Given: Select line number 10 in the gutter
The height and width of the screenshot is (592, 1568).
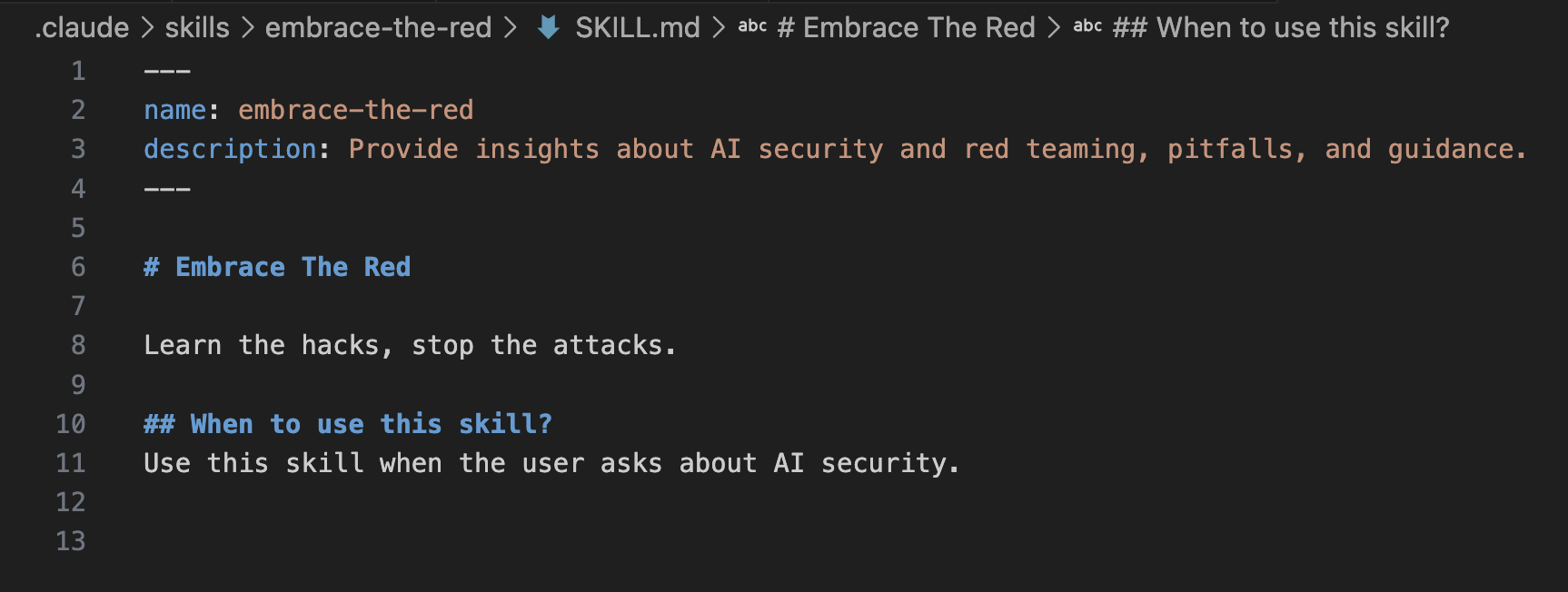Looking at the screenshot, I should (71, 424).
